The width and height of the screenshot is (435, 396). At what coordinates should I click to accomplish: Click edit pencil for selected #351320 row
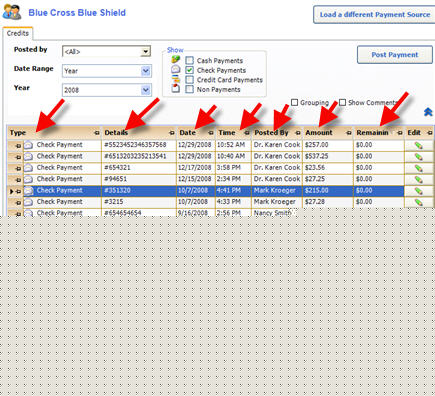(x=419, y=191)
